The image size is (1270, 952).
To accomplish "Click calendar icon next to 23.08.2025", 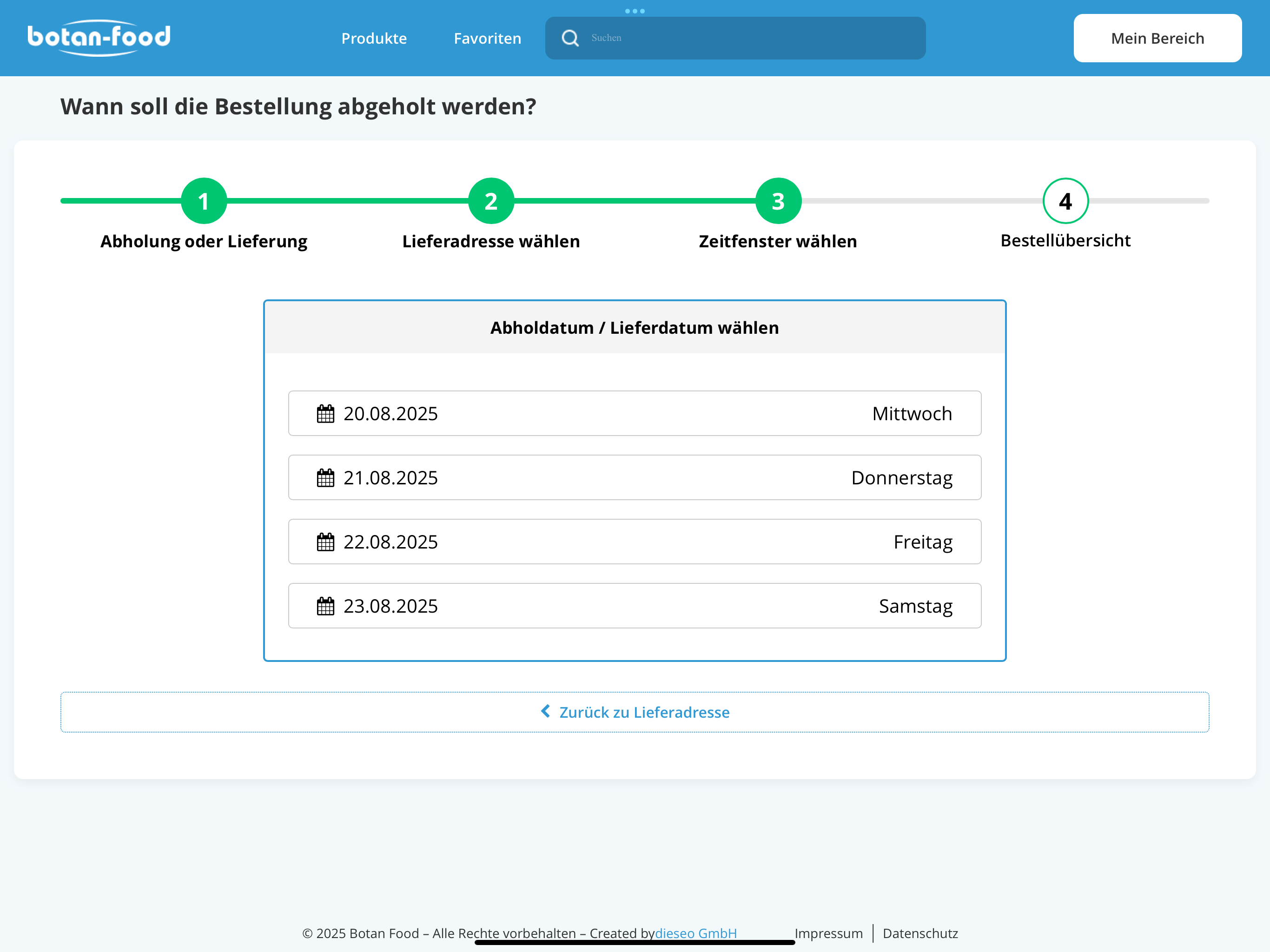I will pyautogui.click(x=325, y=606).
